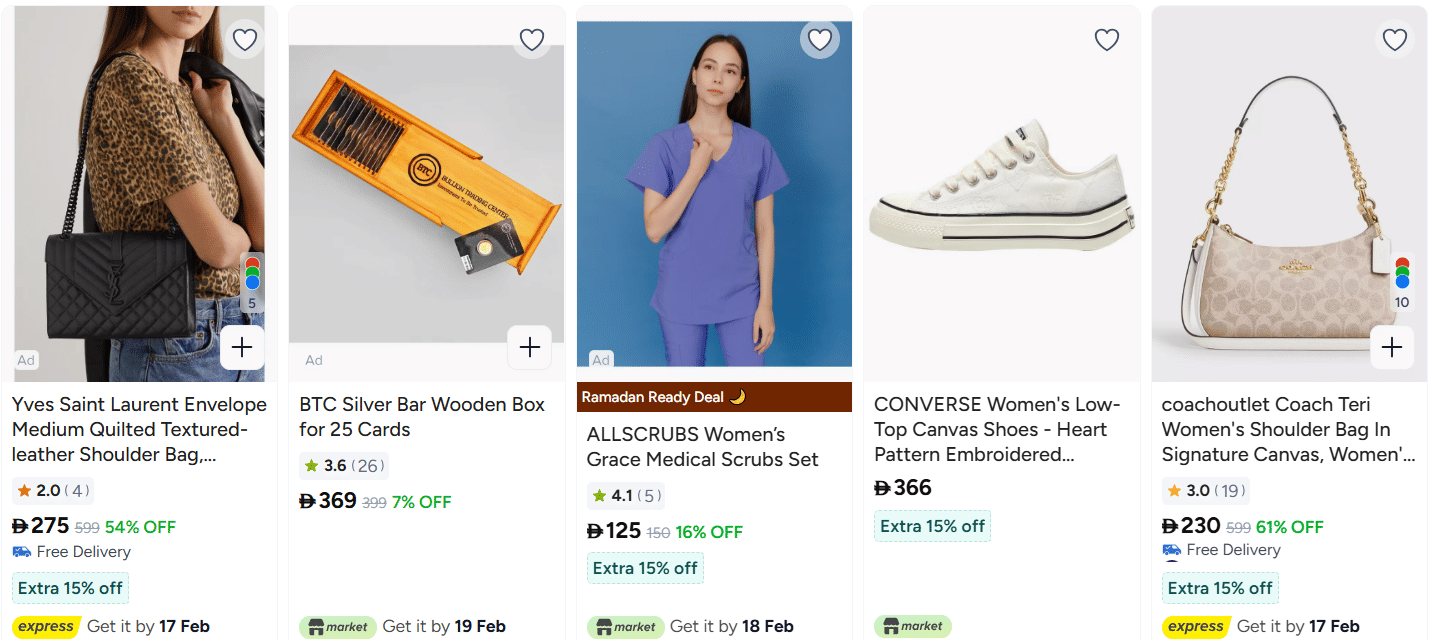The width and height of the screenshot is (1449, 640).
Task: Add Yves Saint Laurent bag to cart
Action: click(x=242, y=348)
